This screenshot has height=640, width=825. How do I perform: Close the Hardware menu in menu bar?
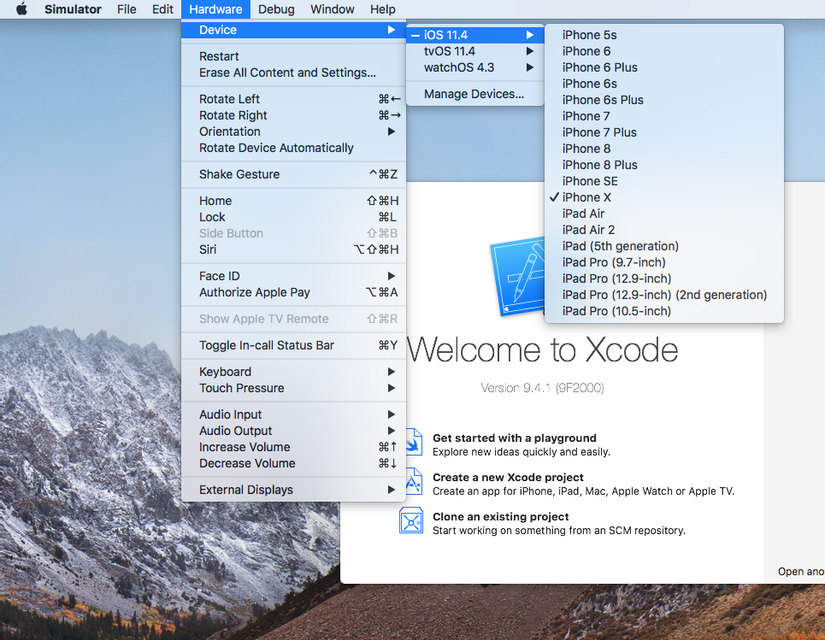[x=215, y=9]
